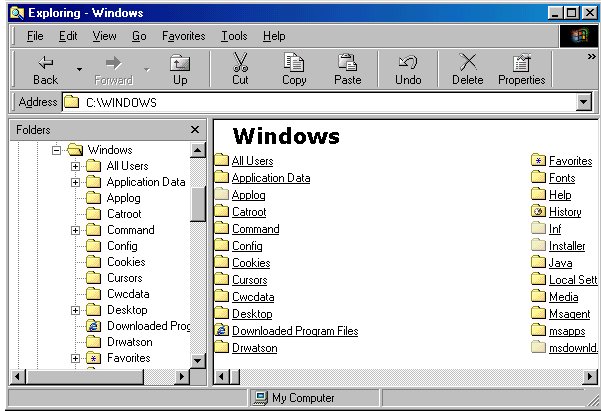Click the Copy toolbar icon

pos(294,62)
